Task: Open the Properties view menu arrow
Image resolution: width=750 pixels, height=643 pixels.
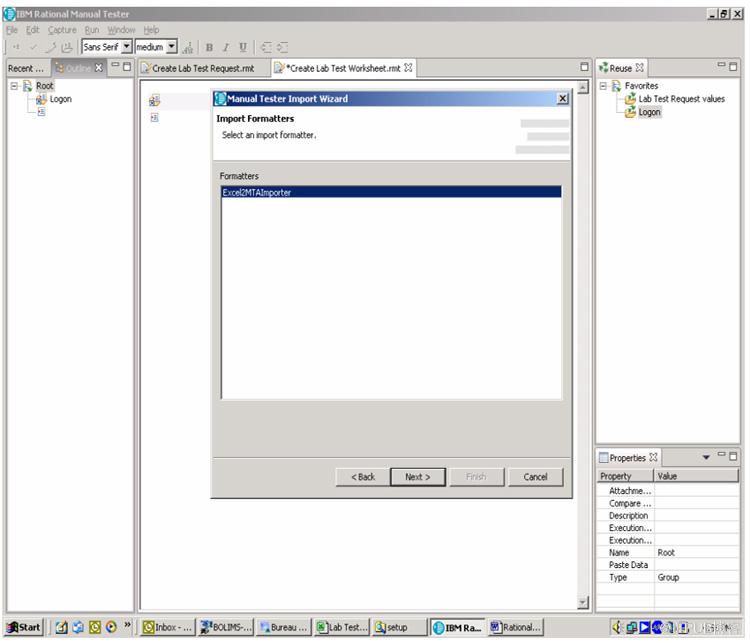Action: (x=706, y=457)
